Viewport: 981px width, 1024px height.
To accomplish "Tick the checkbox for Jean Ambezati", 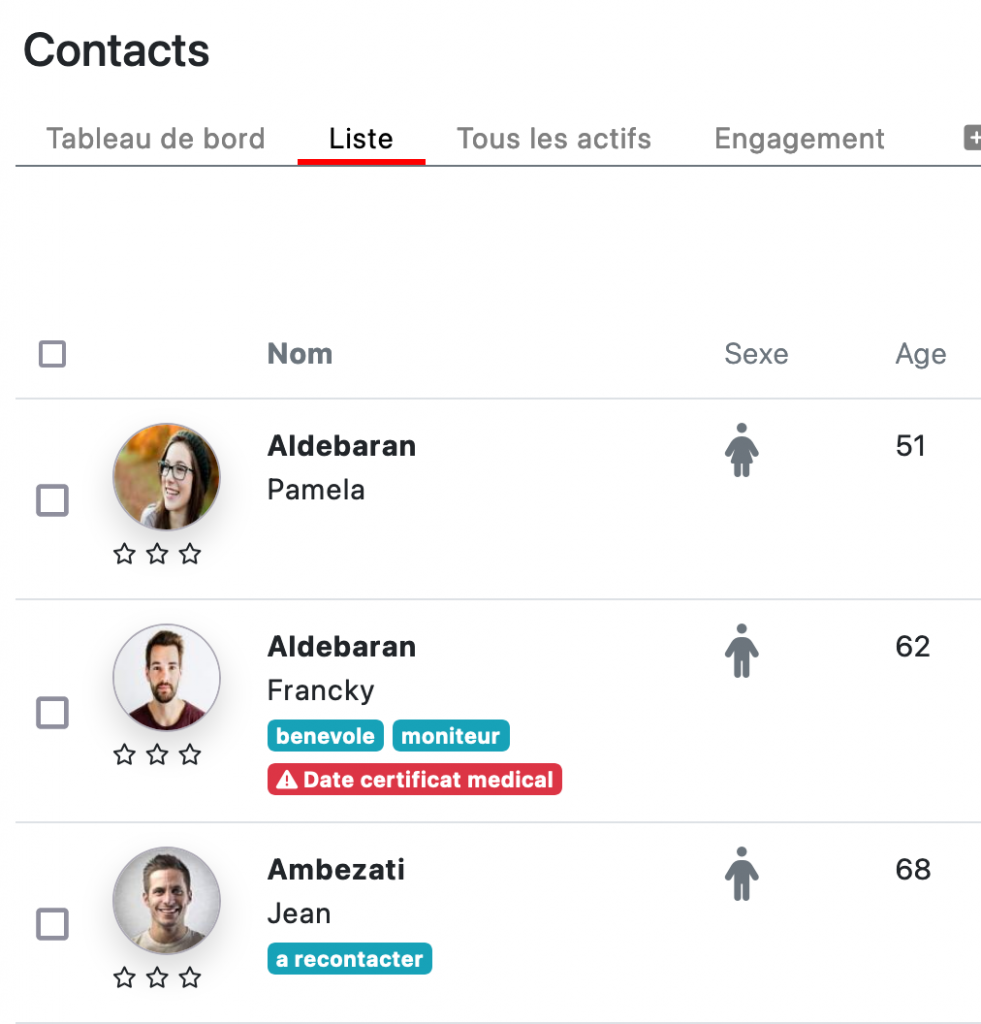I will (52, 923).
